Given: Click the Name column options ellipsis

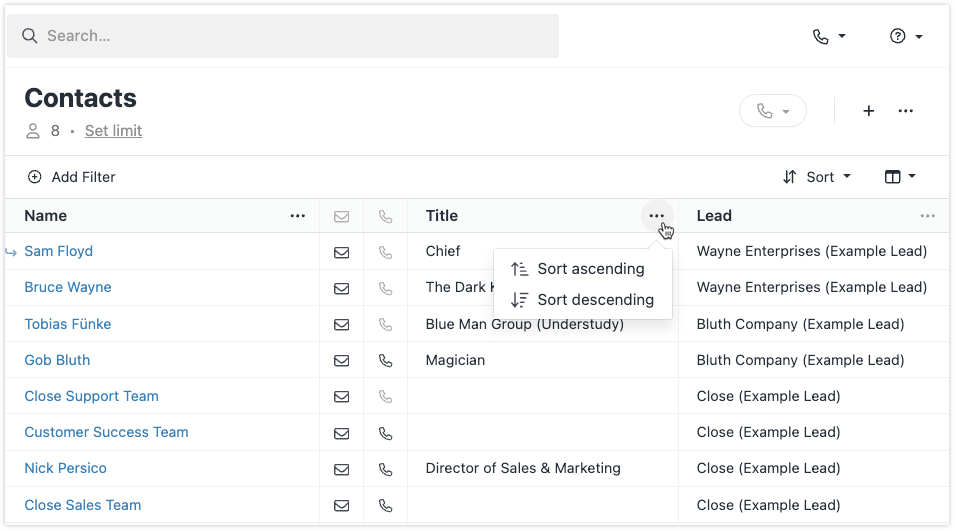Looking at the screenshot, I should (x=298, y=216).
